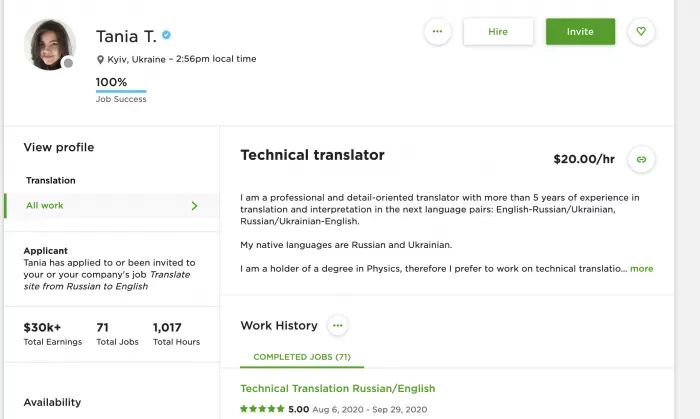This screenshot has height=419, width=700.
Task: Click the grey offline status dot on avatar
Action: [68, 63]
